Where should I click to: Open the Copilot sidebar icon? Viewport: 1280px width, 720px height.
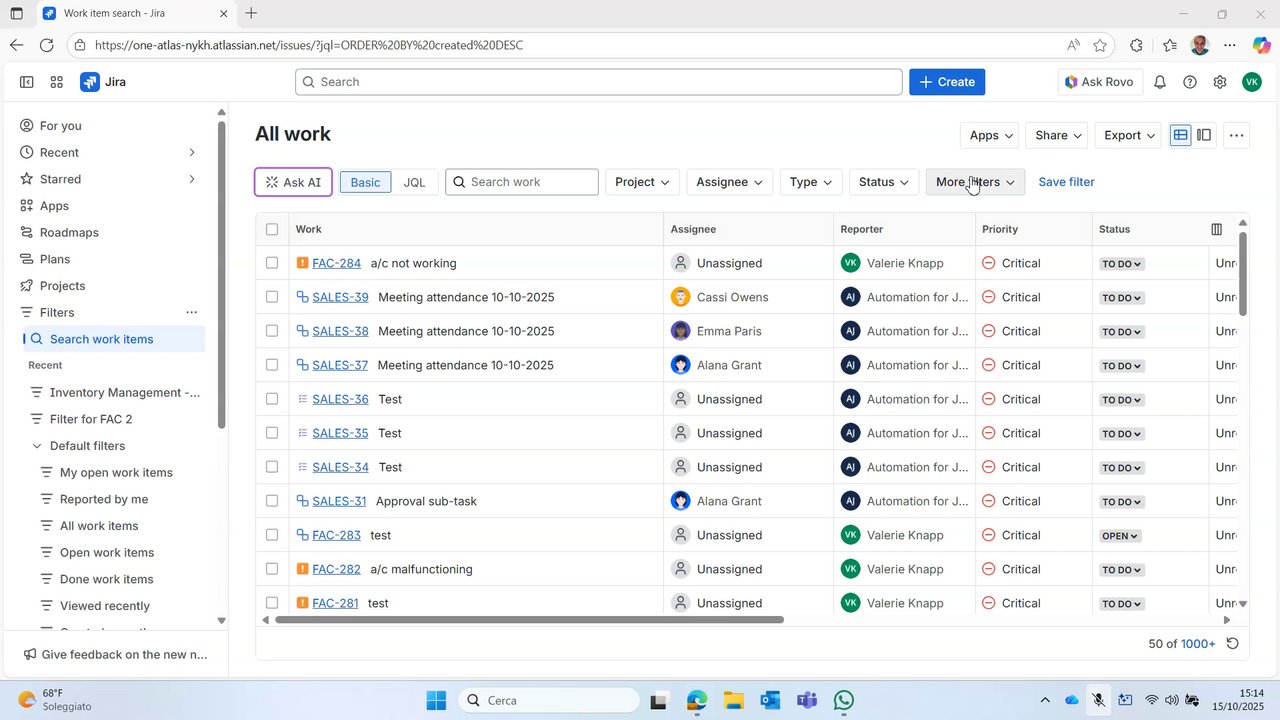coord(1261,45)
